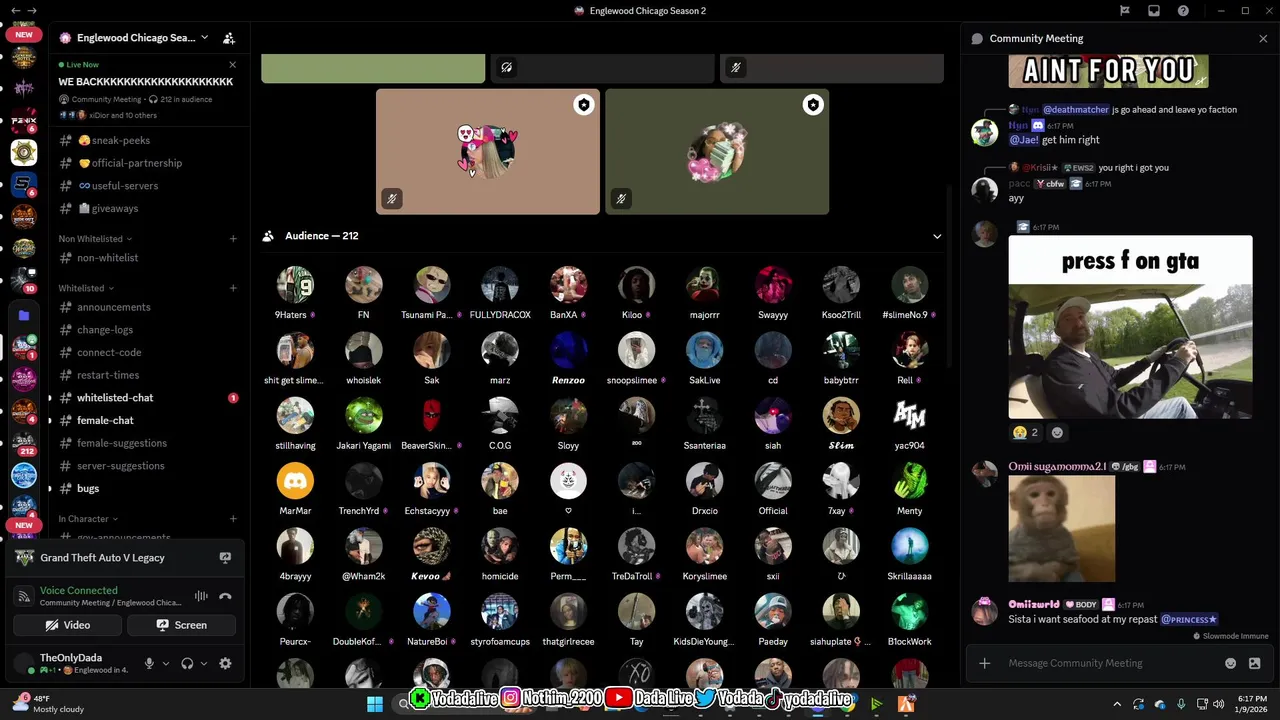1280x720 pixels.
Task: Click the voice connection signal icon
Action: (x=24, y=597)
